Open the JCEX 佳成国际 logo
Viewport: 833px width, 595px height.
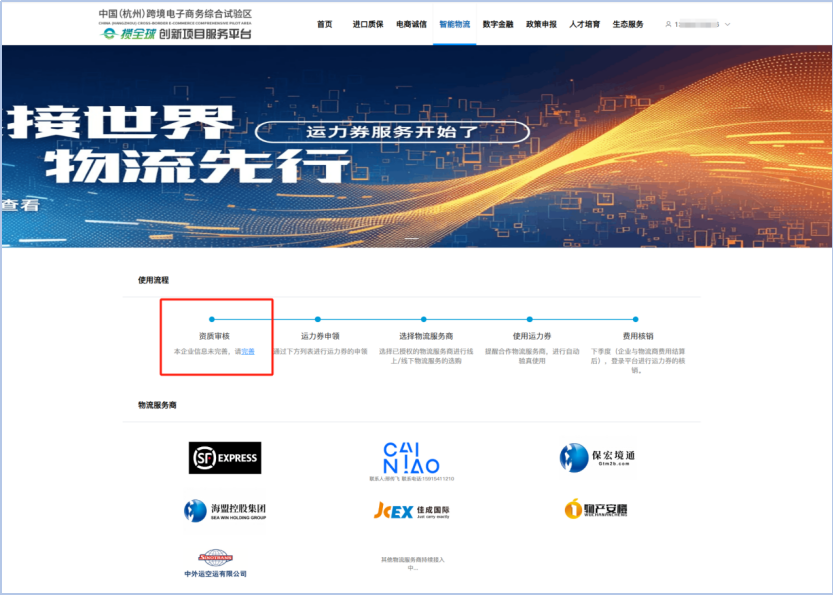click(411, 511)
